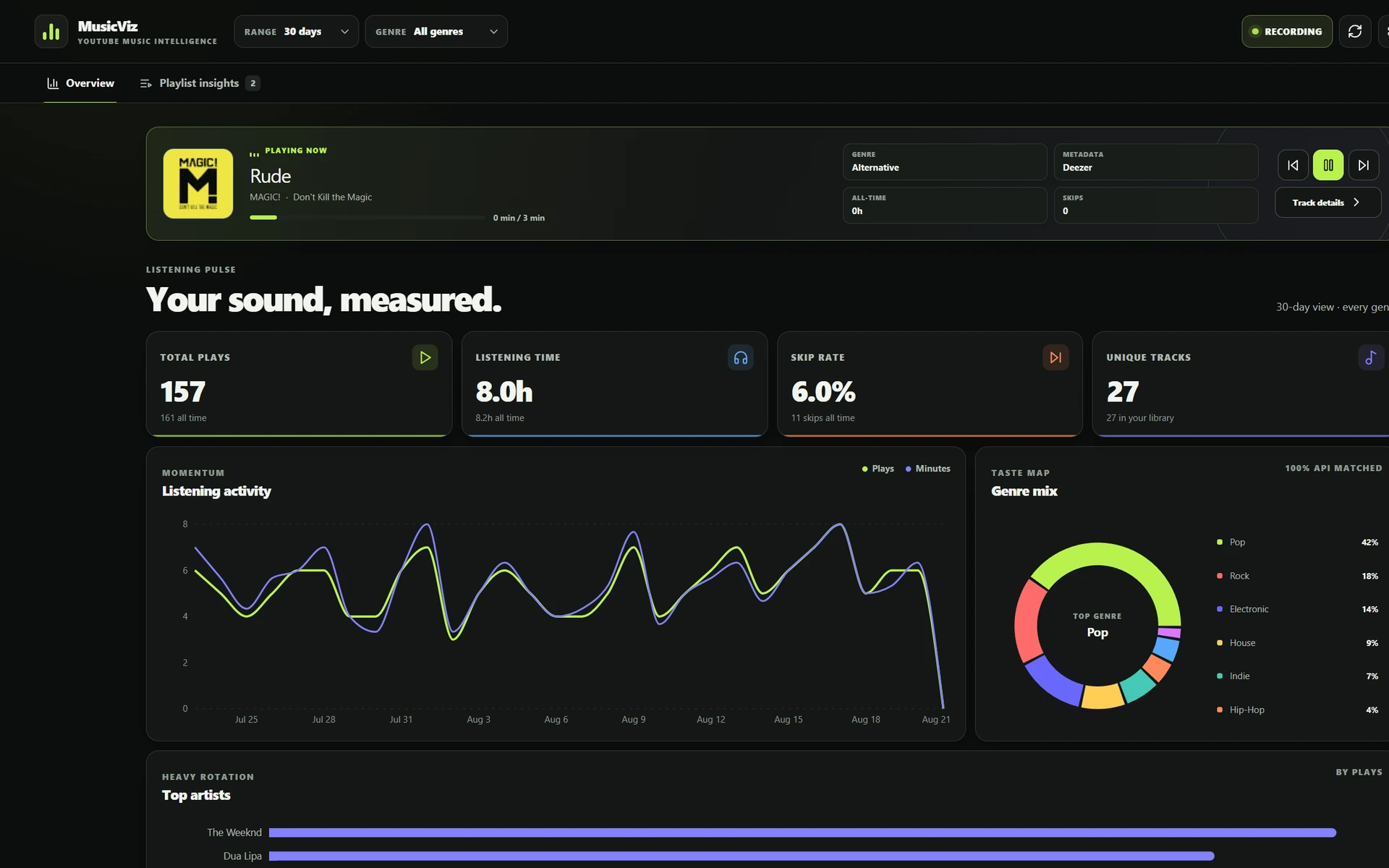1389x868 pixels.
Task: Skip to previous track
Action: pyautogui.click(x=1293, y=165)
